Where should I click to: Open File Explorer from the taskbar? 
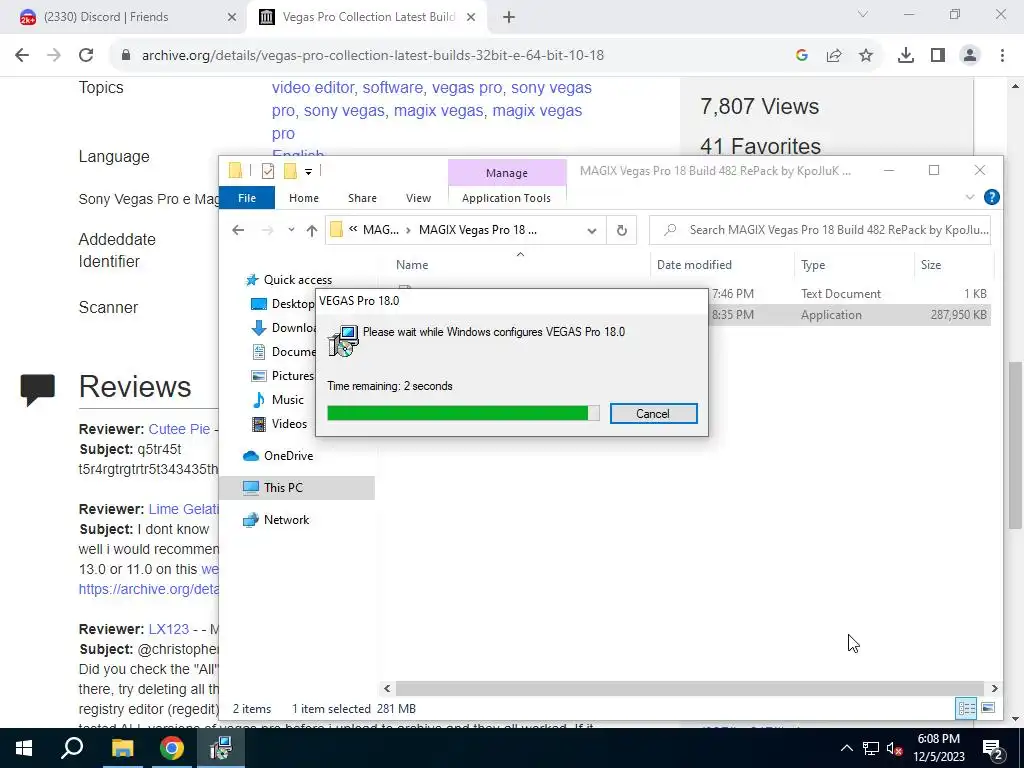pos(122,748)
